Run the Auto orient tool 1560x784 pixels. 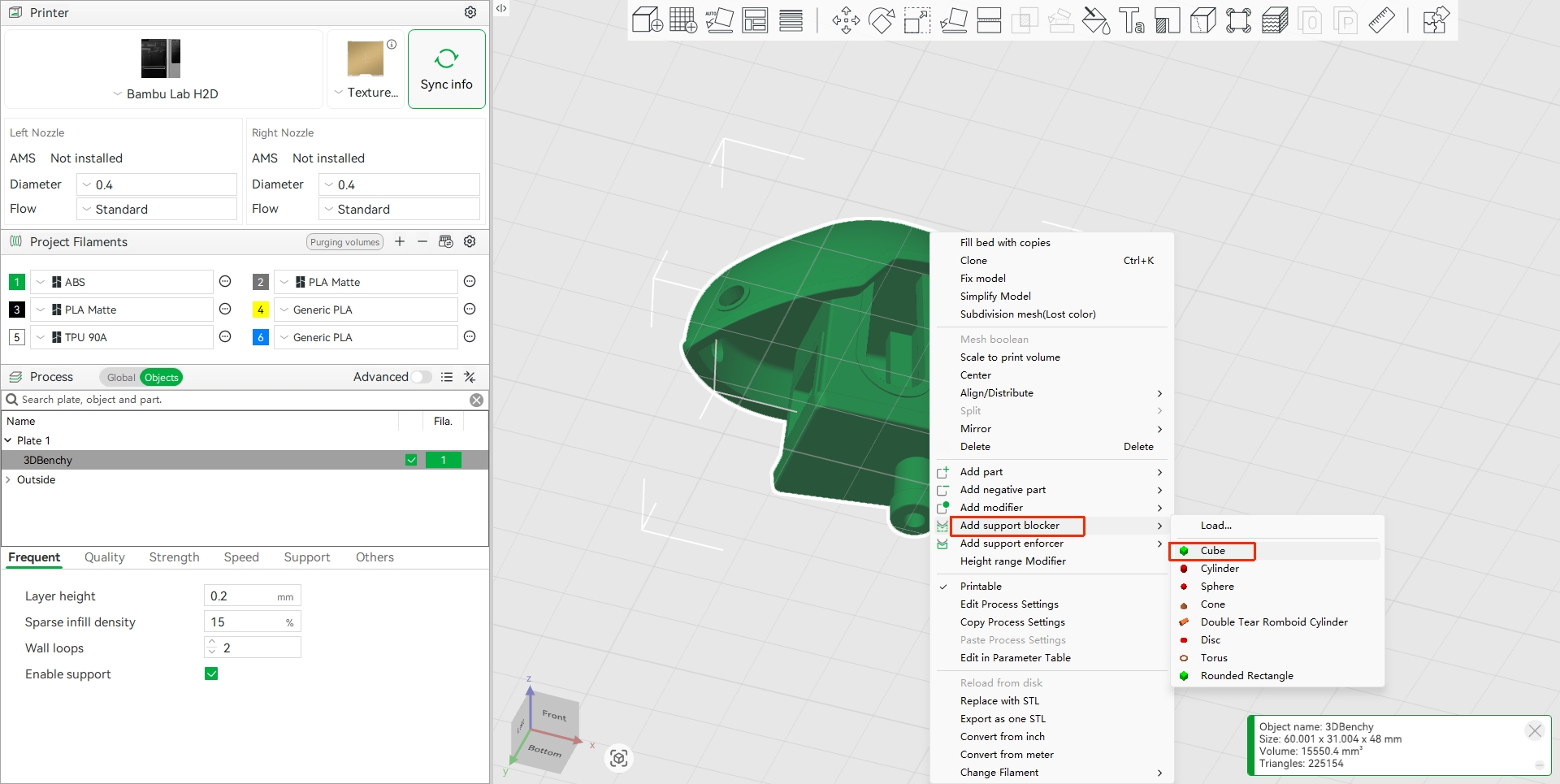[x=719, y=19]
